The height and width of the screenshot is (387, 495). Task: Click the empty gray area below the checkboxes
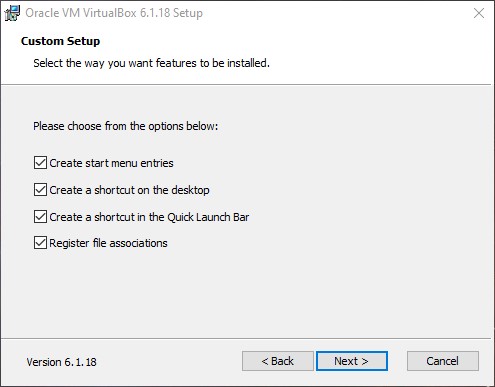[247, 293]
